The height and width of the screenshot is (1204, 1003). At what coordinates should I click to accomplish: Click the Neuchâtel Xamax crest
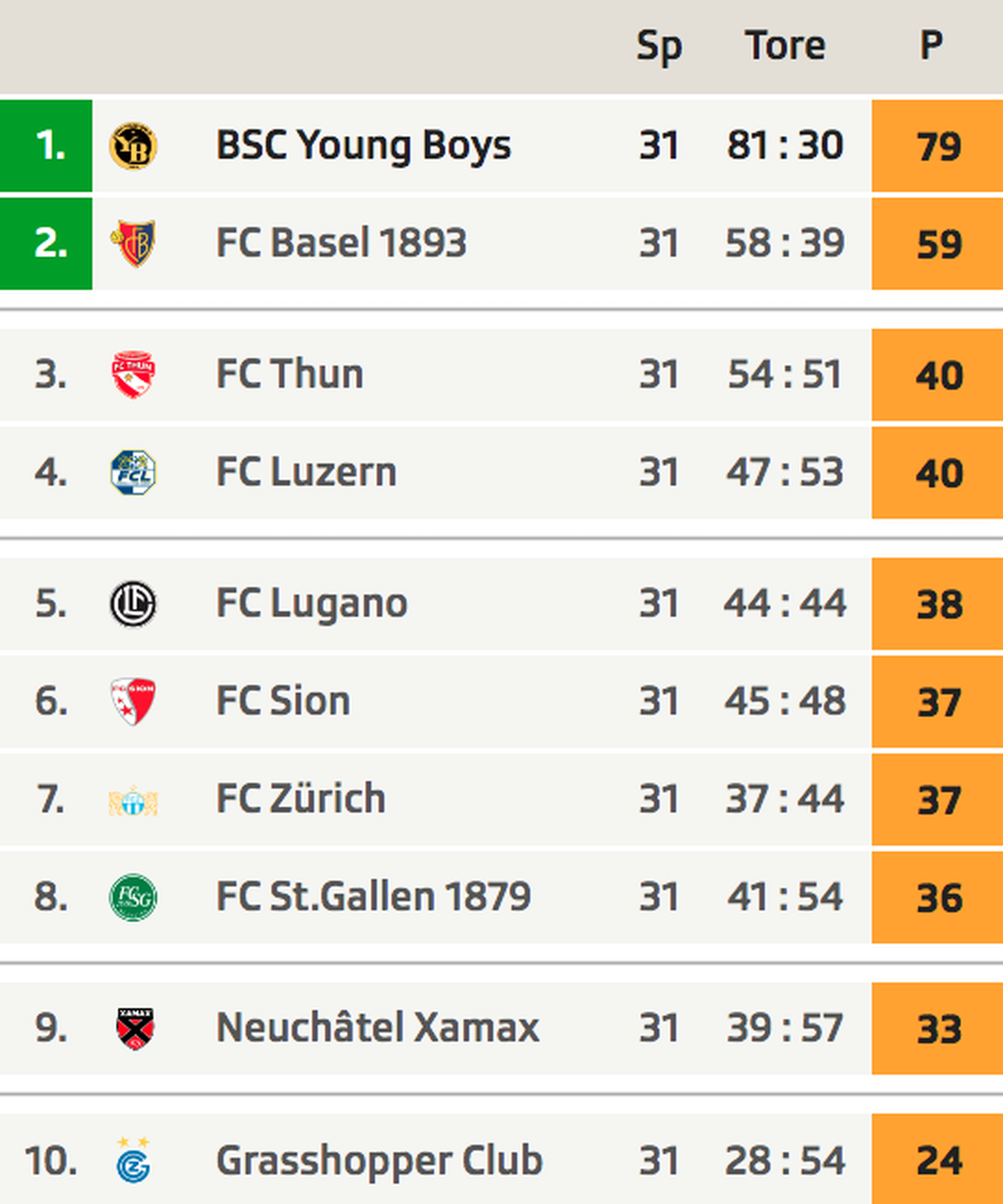pyautogui.click(x=135, y=1028)
